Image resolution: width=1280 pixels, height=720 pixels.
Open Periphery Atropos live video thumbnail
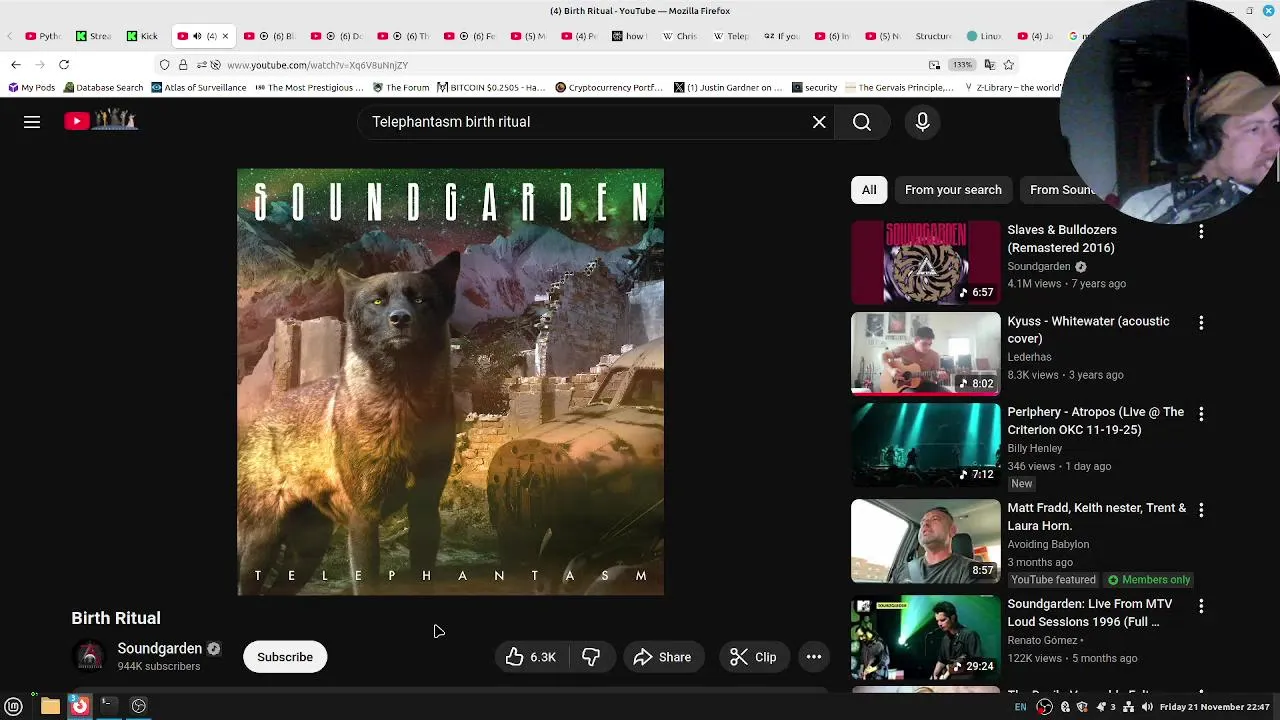(x=925, y=445)
